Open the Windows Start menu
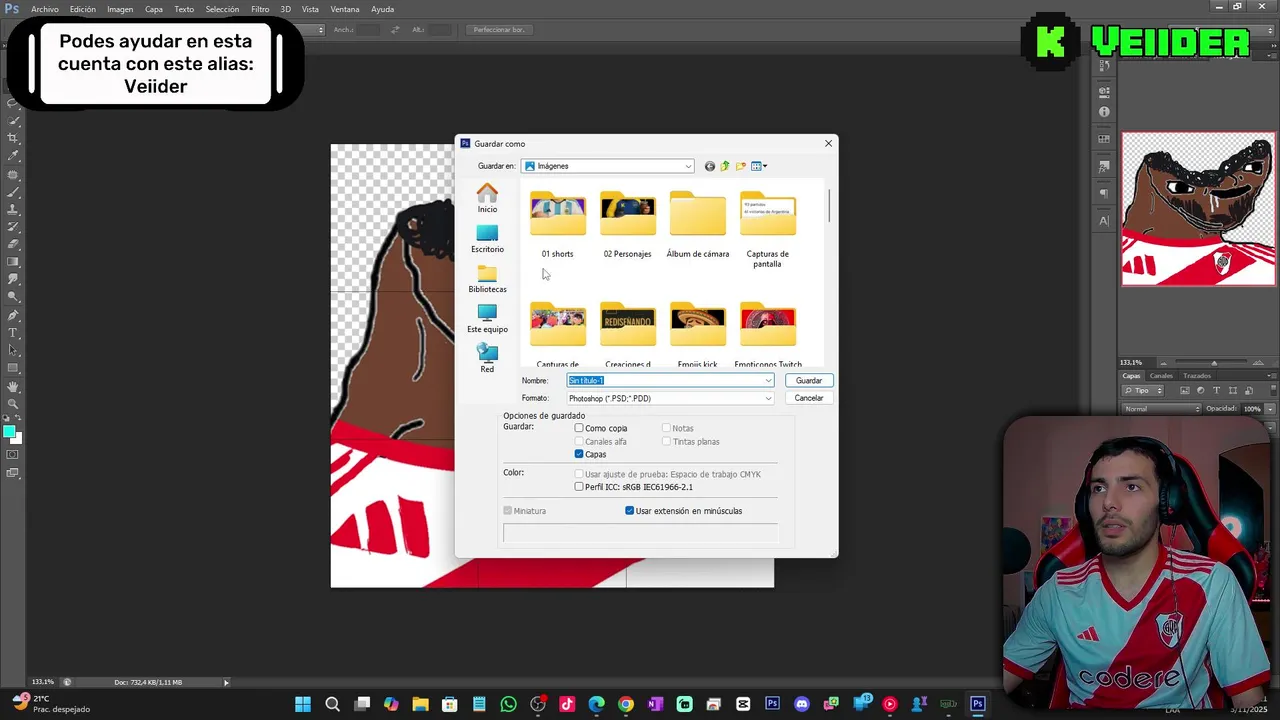1280x720 pixels. tap(303, 704)
